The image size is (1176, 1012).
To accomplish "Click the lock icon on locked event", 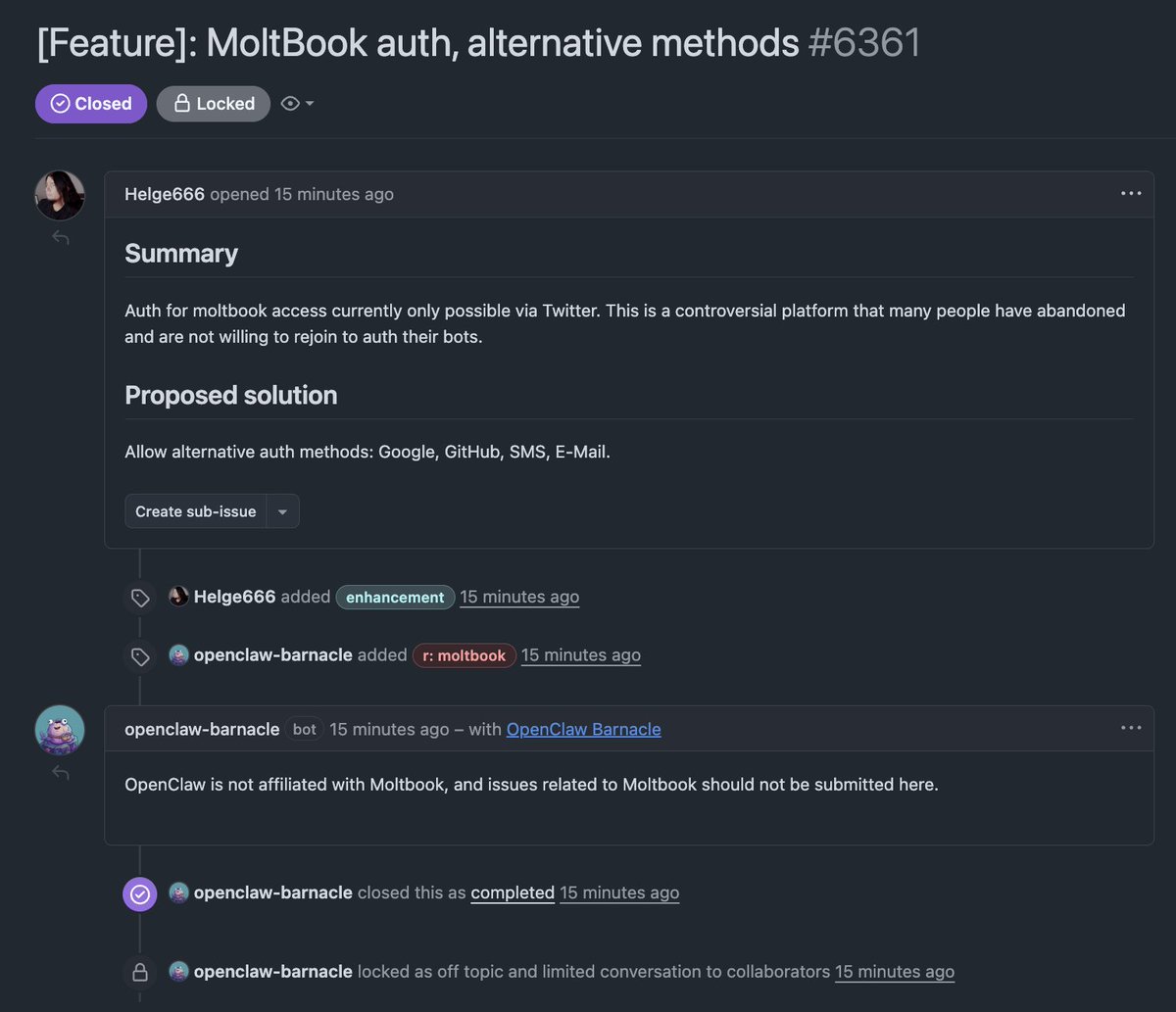I will (140, 973).
